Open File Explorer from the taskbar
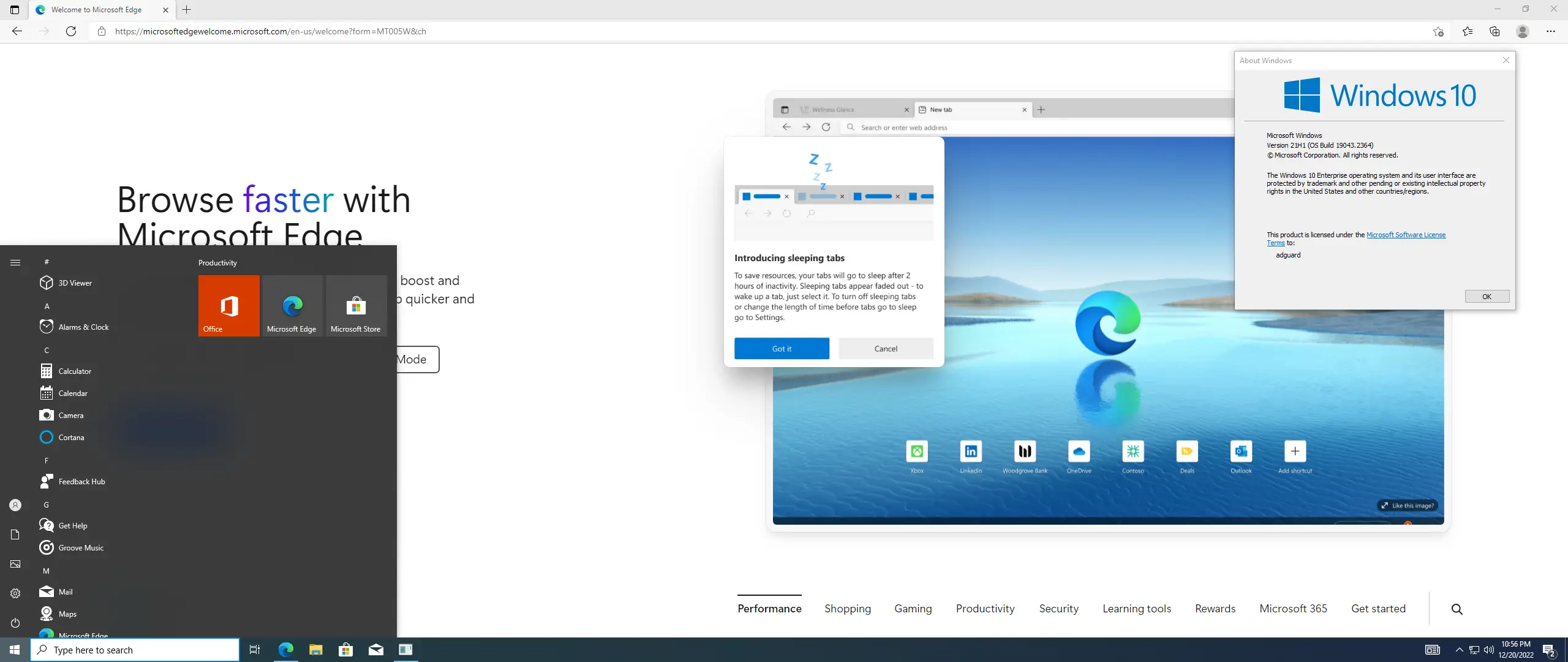Screen dimensions: 1568x662 pos(315,650)
